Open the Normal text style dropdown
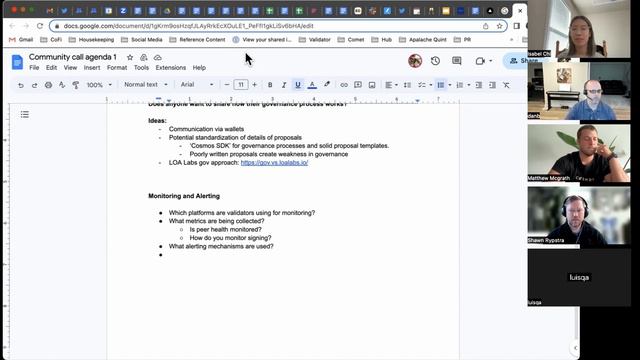The image size is (640, 360). 146,84
